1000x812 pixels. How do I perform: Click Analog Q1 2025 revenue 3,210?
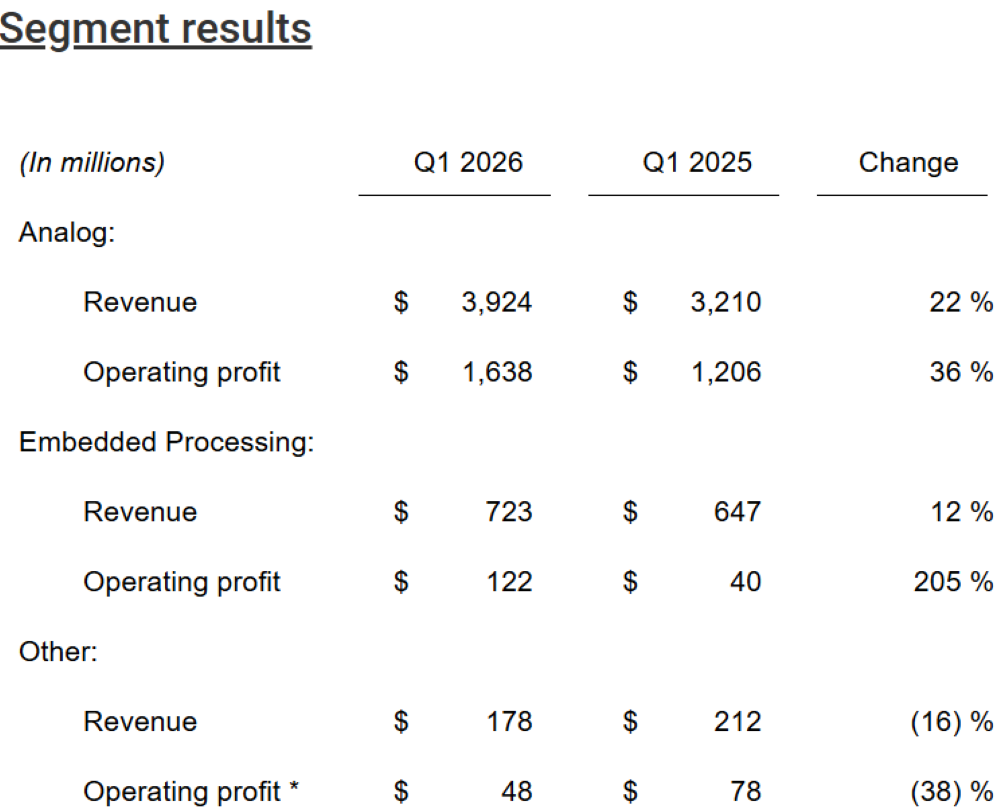[725, 303]
